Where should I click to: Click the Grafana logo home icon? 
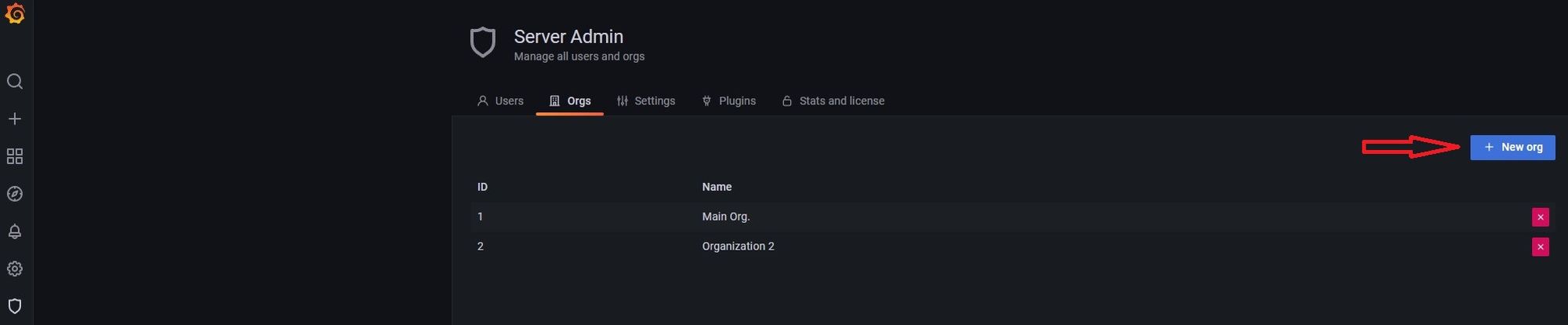tap(15, 14)
